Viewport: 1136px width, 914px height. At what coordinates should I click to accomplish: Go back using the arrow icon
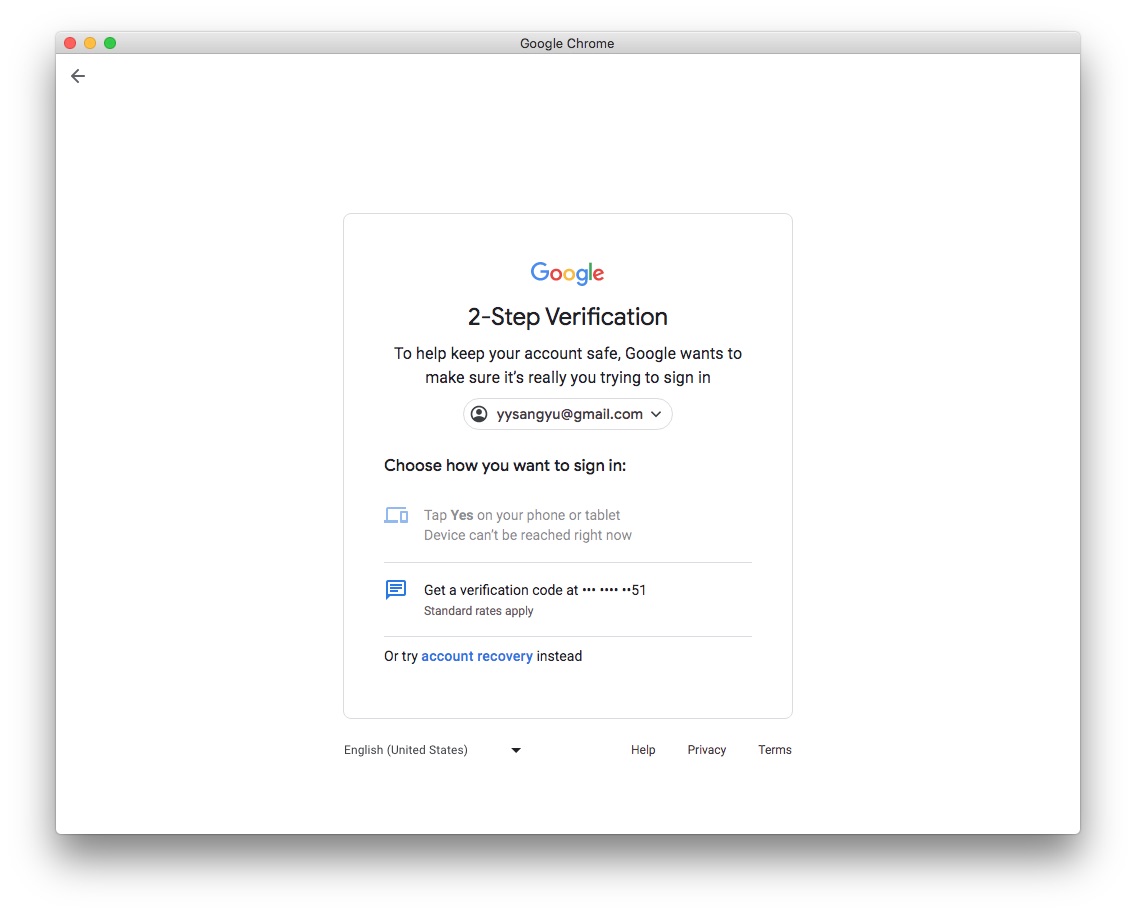pos(78,76)
